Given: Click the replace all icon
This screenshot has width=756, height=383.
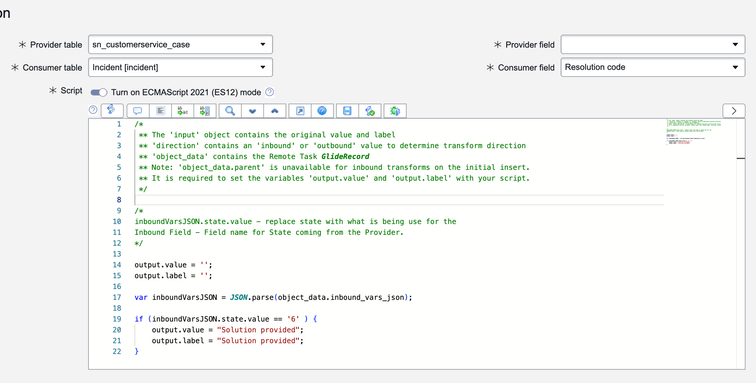Looking at the screenshot, I should pos(205,111).
